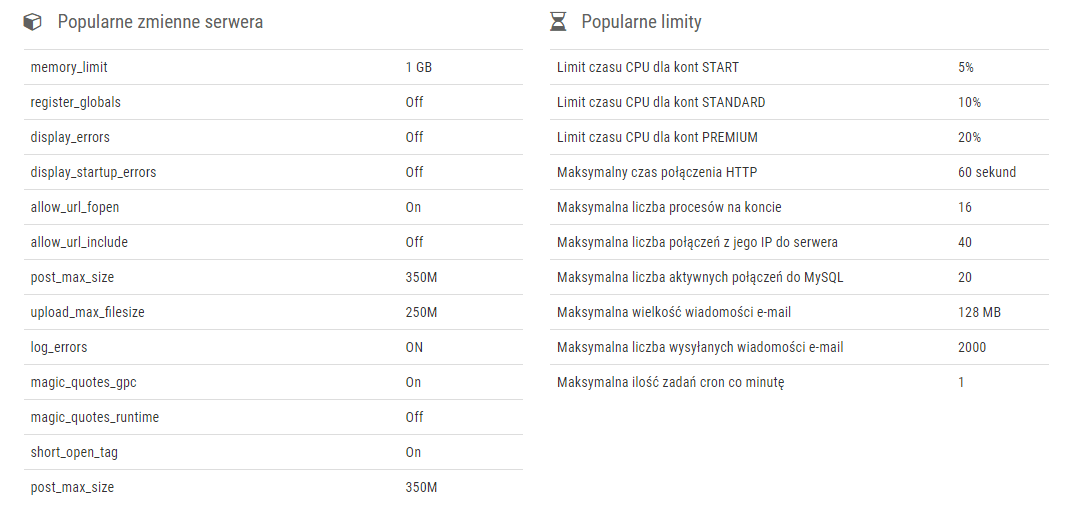Viewport: 1065px width, 532px height.
Task: Click the display_startup_errors label
Action: [x=93, y=172]
